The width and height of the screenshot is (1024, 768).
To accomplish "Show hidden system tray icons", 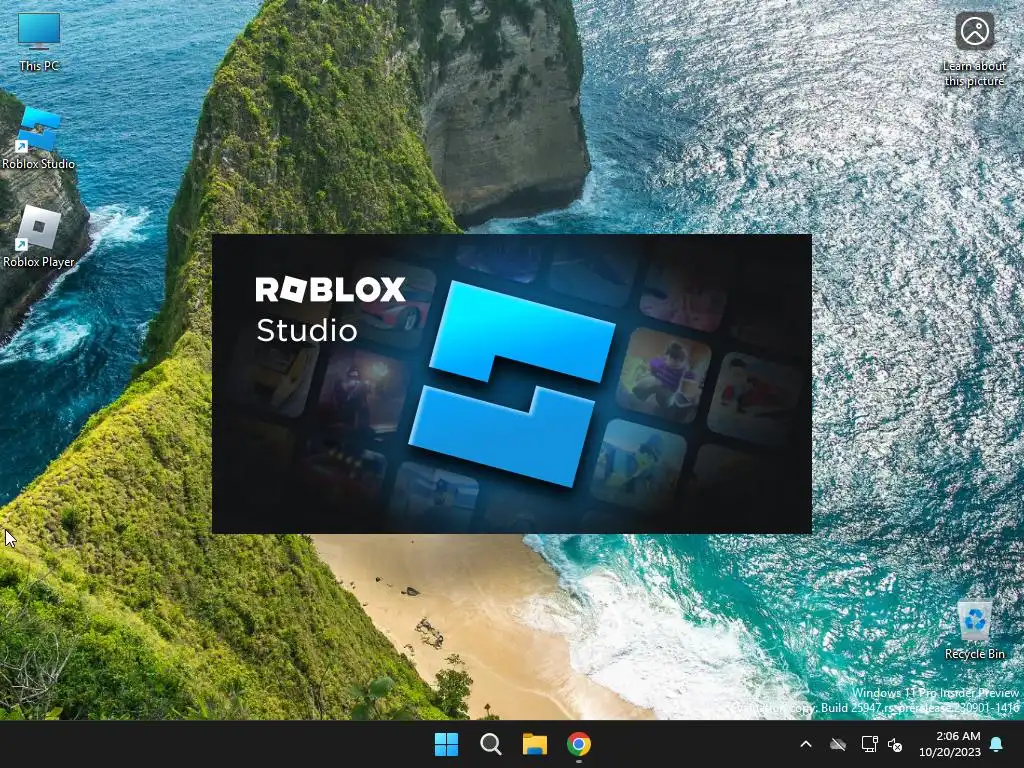I will coord(806,744).
